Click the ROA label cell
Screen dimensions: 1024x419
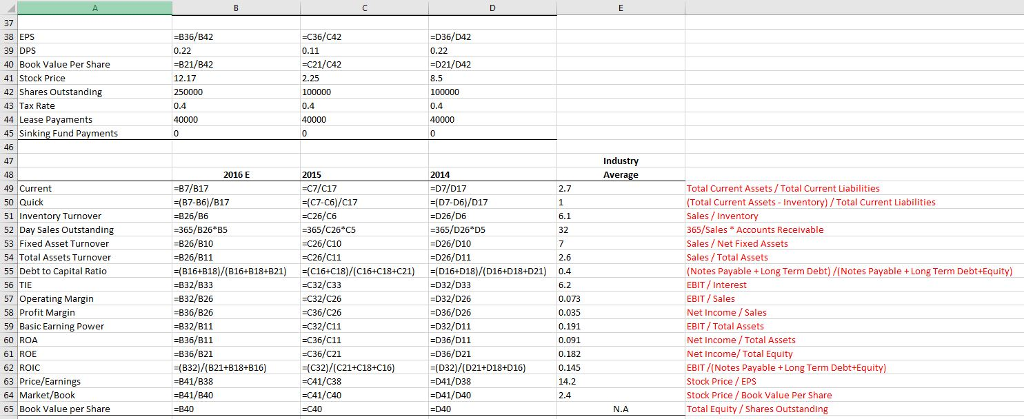[95, 339]
